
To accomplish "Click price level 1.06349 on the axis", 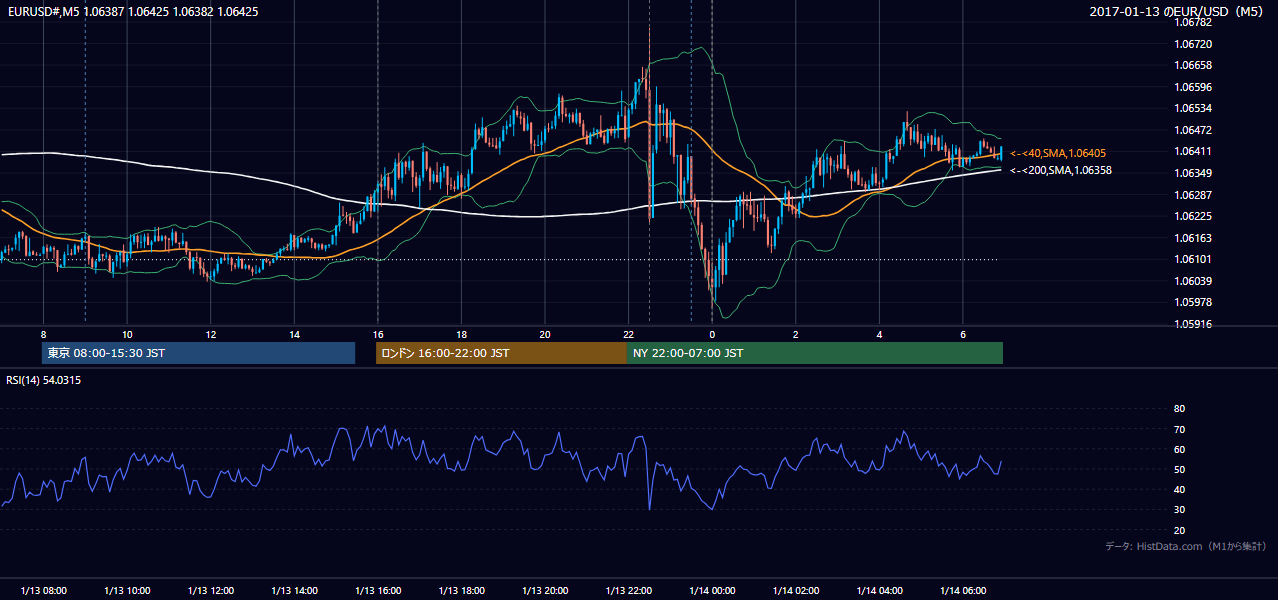I will (x=1193, y=173).
